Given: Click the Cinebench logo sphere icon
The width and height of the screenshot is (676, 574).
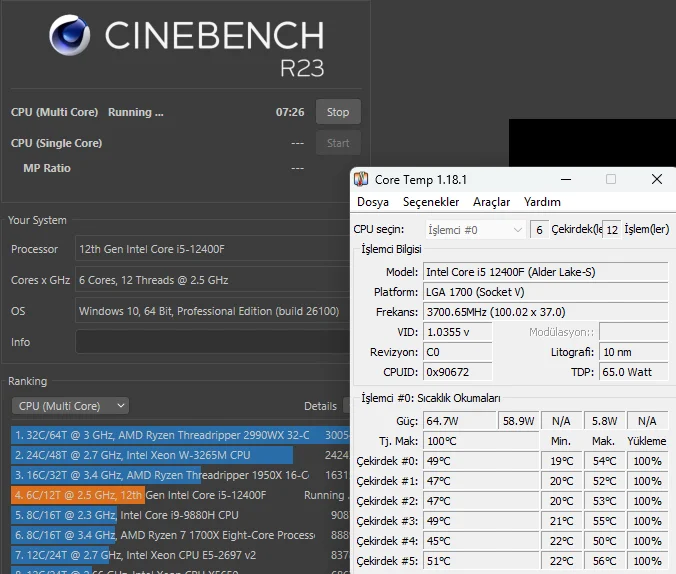Looking at the screenshot, I should point(69,35).
